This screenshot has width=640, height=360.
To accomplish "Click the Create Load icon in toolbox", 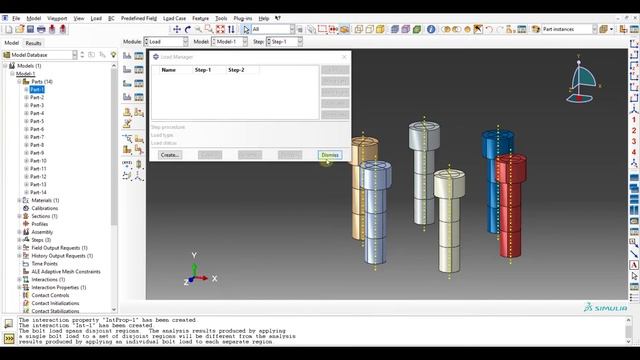I will coord(127,56).
